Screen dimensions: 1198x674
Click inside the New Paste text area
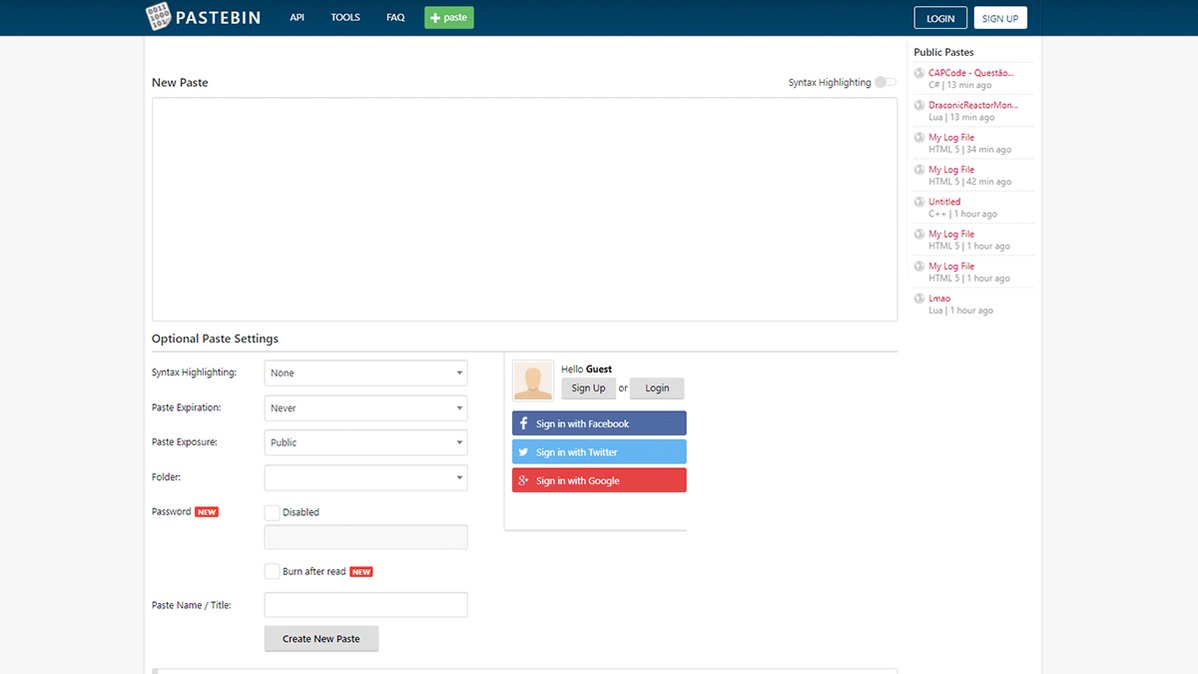tap(524, 209)
